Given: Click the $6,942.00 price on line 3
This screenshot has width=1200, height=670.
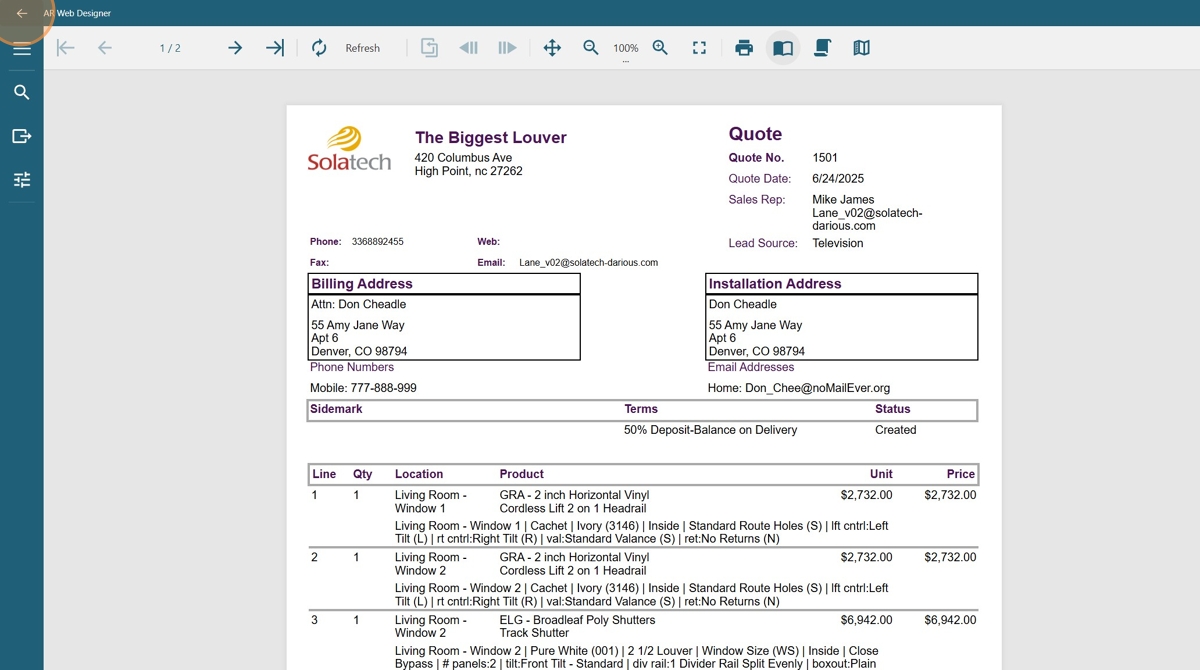Looking at the screenshot, I should 950,620.
